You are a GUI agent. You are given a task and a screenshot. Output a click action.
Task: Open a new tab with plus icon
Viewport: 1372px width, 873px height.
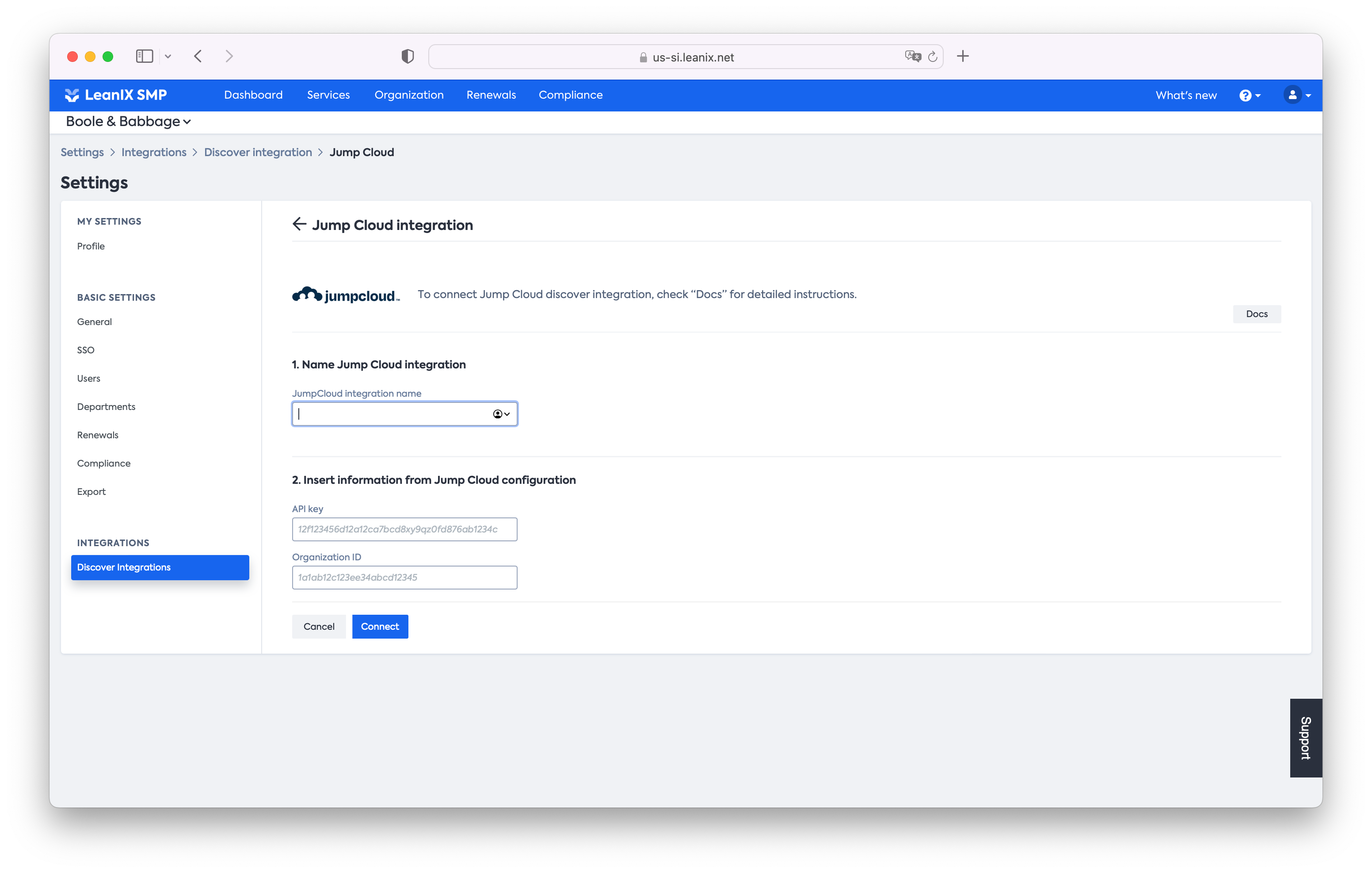(x=963, y=56)
